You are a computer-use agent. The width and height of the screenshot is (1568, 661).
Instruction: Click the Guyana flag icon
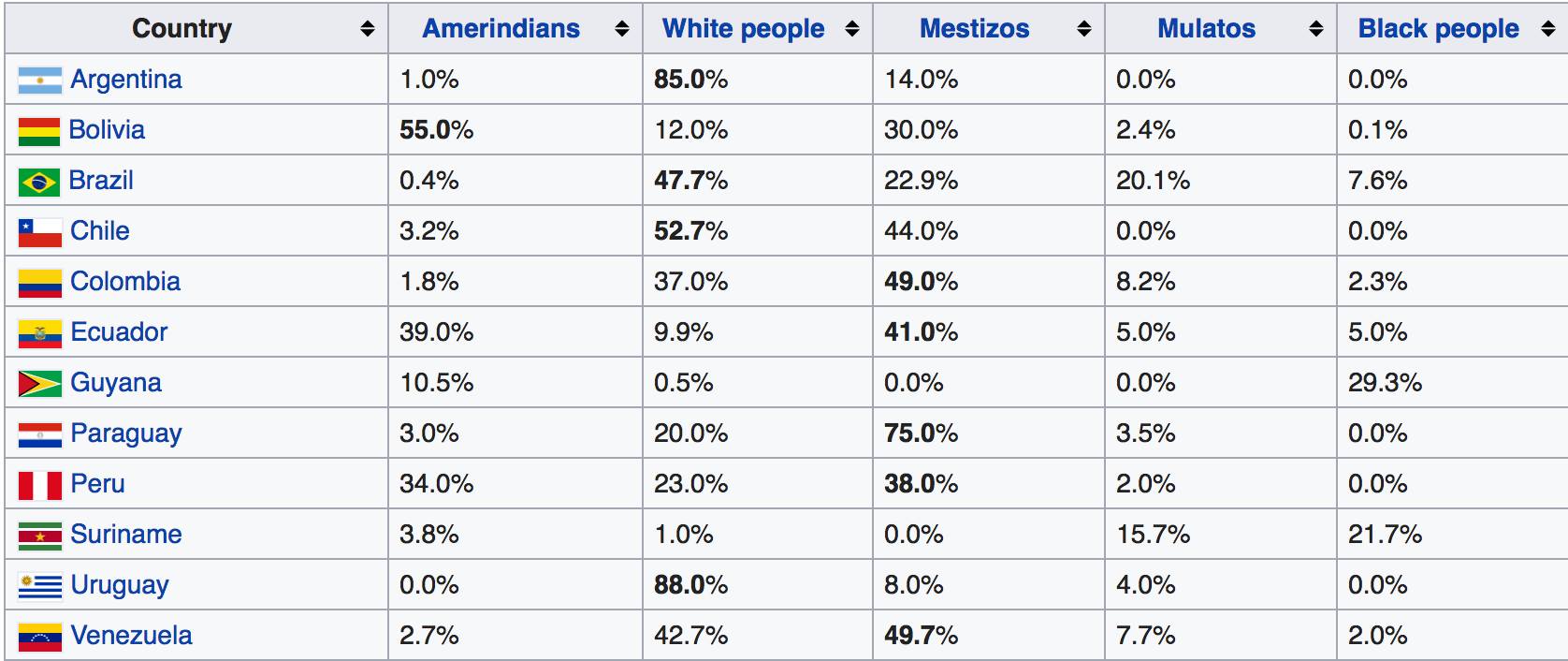39,384
